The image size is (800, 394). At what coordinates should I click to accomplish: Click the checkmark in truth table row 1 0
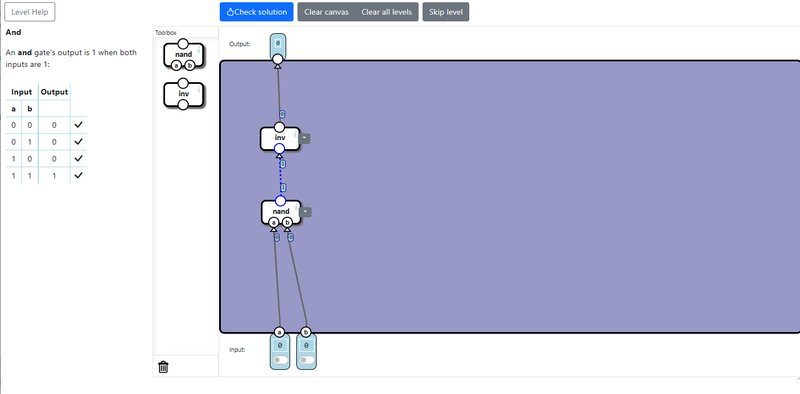(x=78, y=158)
